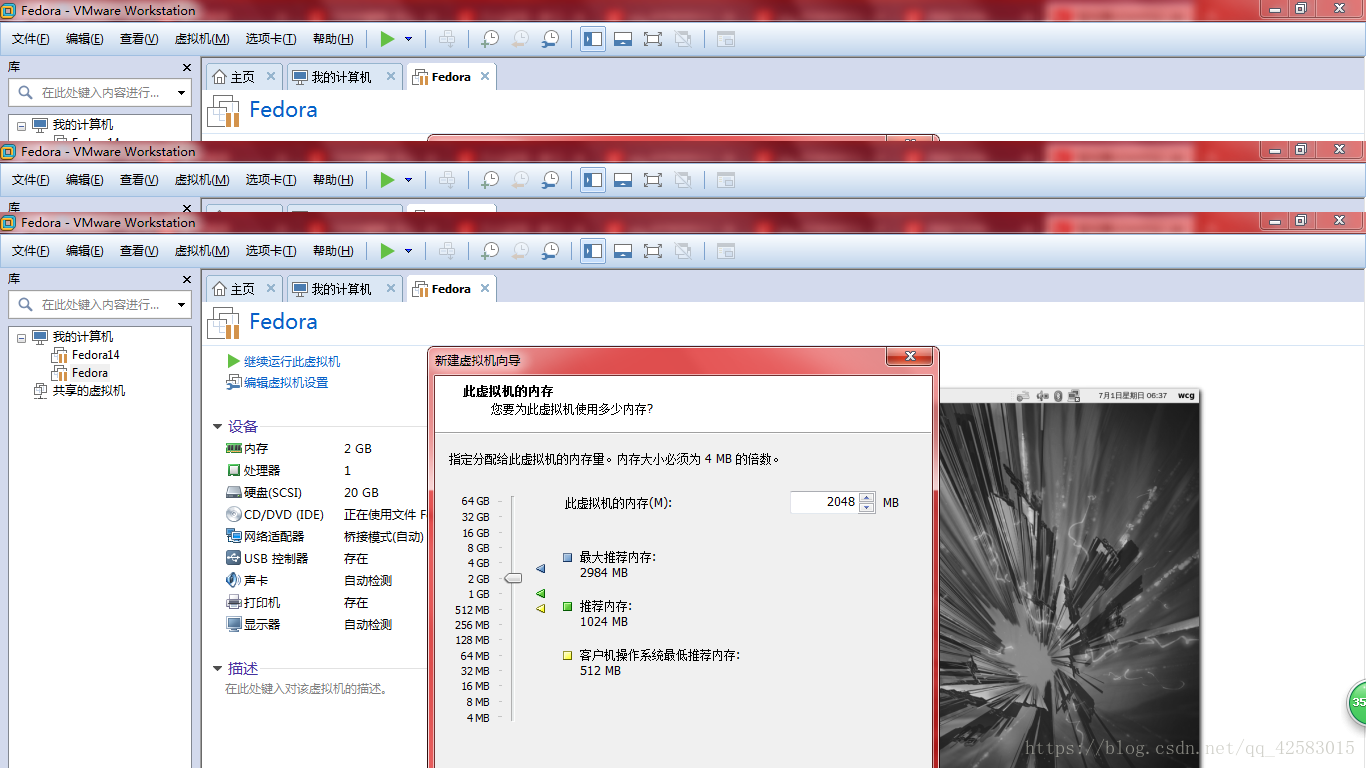Close the 新建虚拟机向导 dialog

click(x=909, y=356)
